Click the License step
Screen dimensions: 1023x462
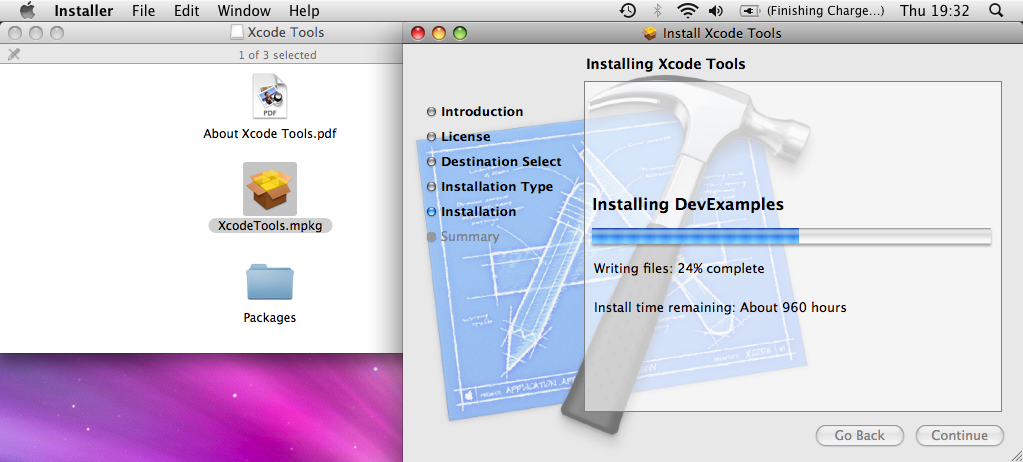[458, 136]
